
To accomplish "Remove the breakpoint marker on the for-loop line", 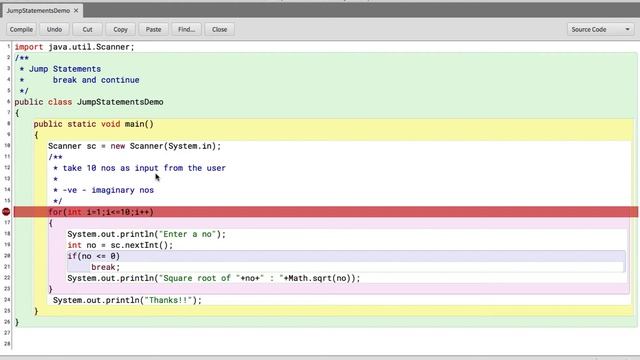I will click(x=6, y=211).
